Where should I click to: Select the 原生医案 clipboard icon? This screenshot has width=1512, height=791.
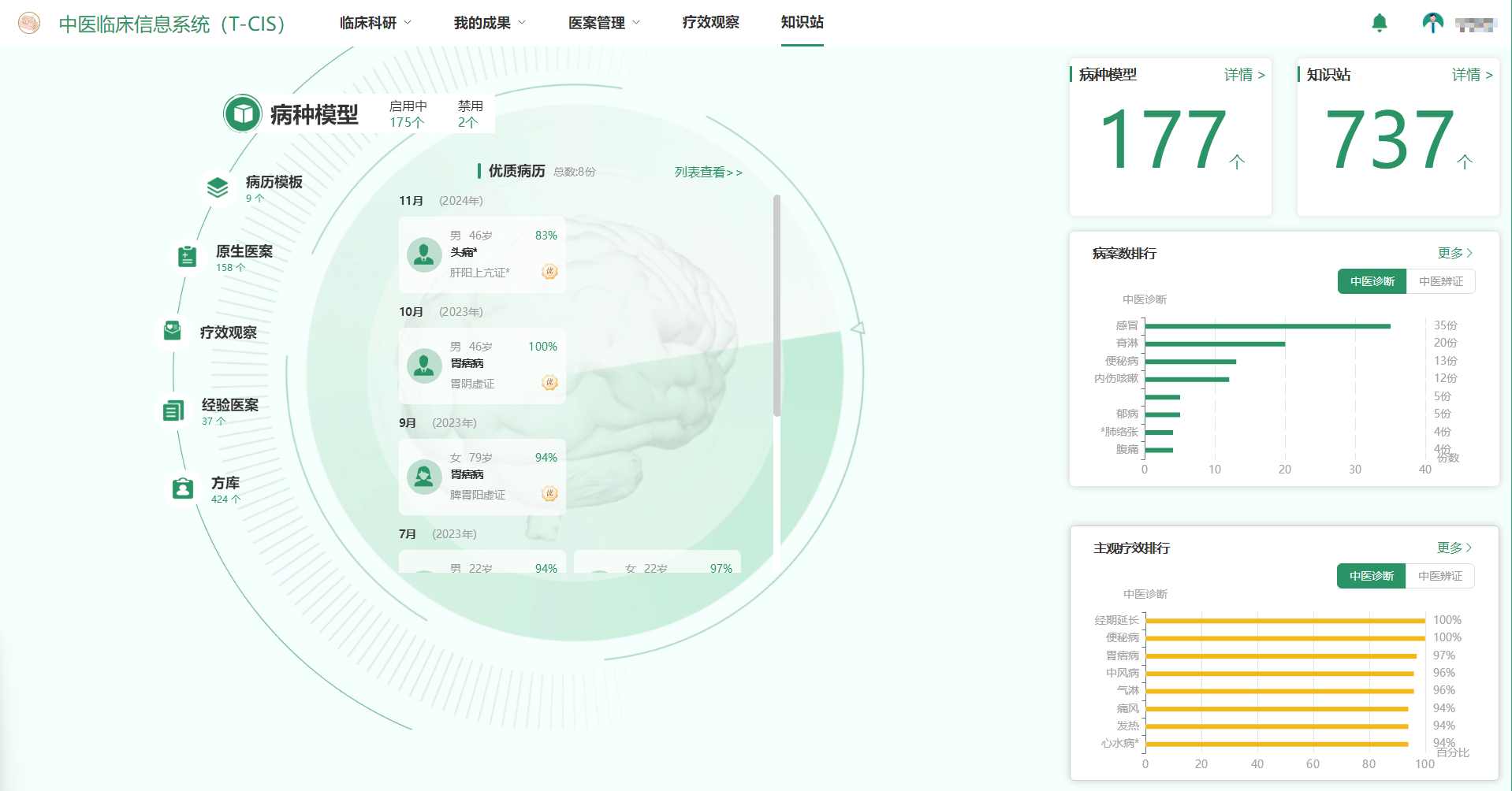tap(186, 255)
